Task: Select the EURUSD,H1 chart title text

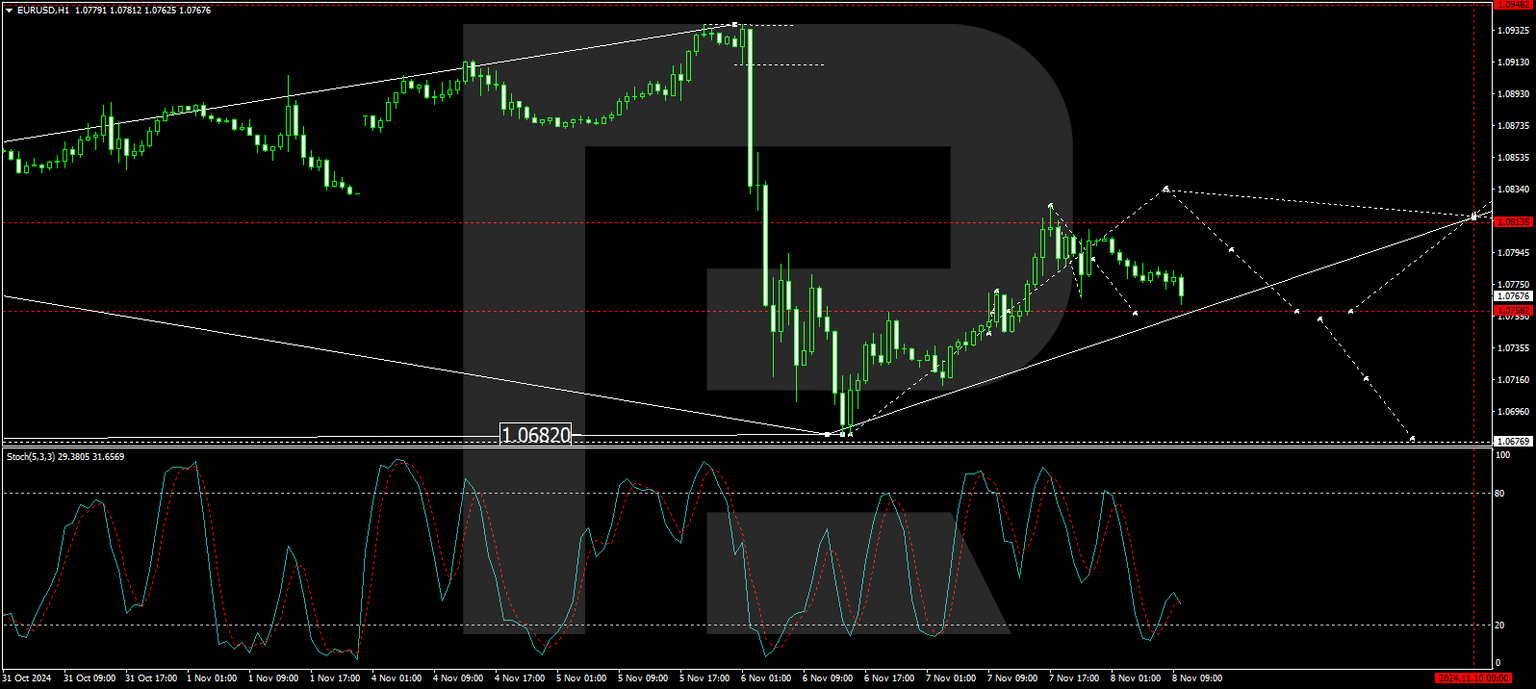Action: 43,10
